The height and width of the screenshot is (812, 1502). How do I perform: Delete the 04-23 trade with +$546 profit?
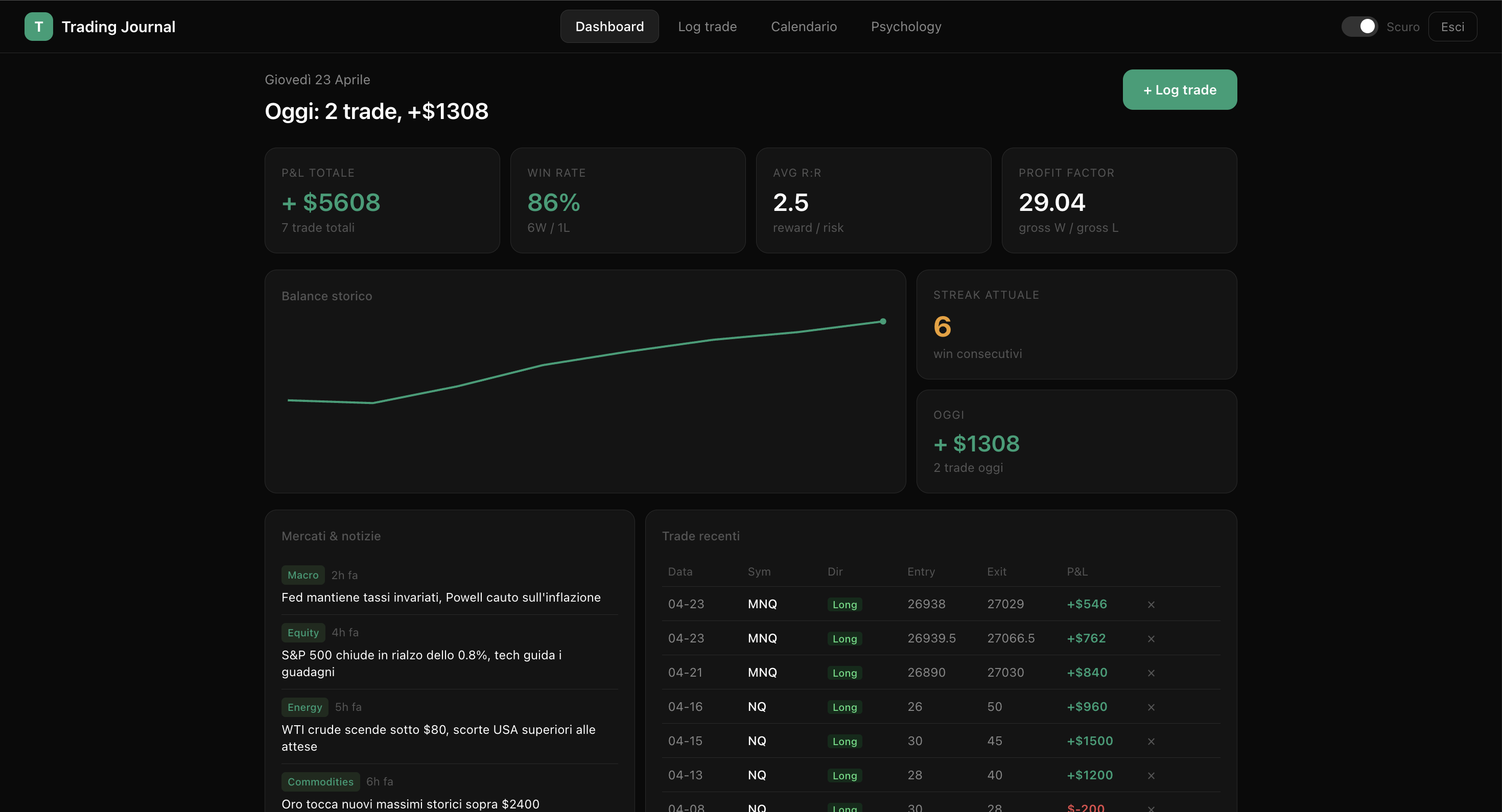click(1152, 605)
